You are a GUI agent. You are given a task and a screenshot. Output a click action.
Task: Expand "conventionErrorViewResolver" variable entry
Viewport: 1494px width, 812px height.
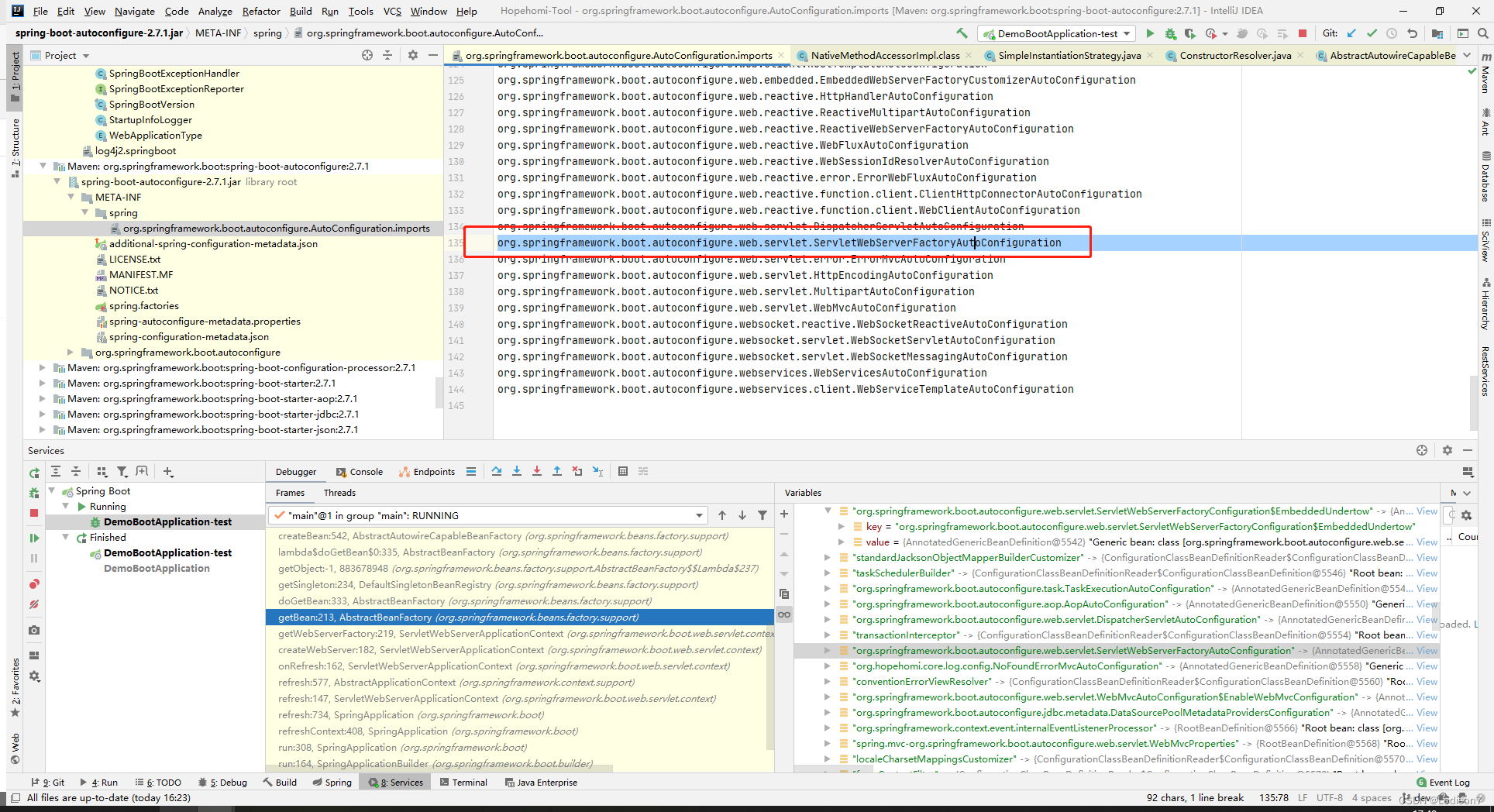point(828,682)
